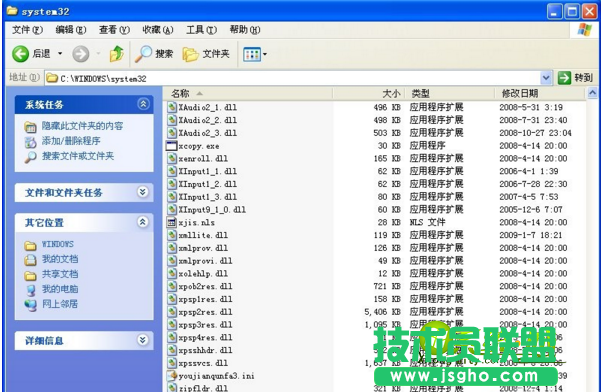Select file XInput1_3.dll

click(x=207, y=197)
